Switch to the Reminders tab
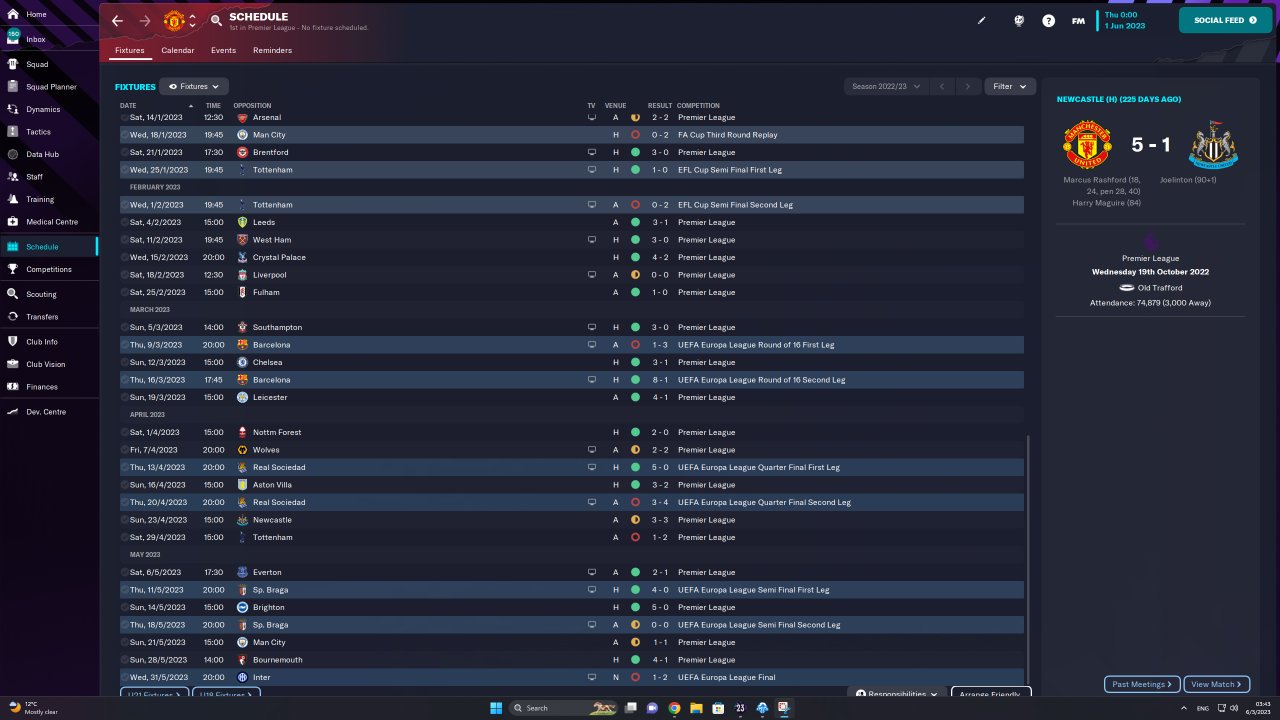1280x720 pixels. pos(272,50)
